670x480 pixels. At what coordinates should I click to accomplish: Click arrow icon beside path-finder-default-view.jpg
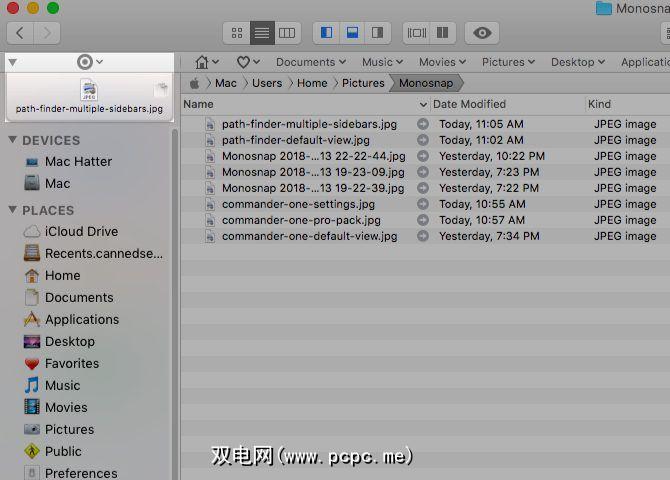(x=423, y=140)
